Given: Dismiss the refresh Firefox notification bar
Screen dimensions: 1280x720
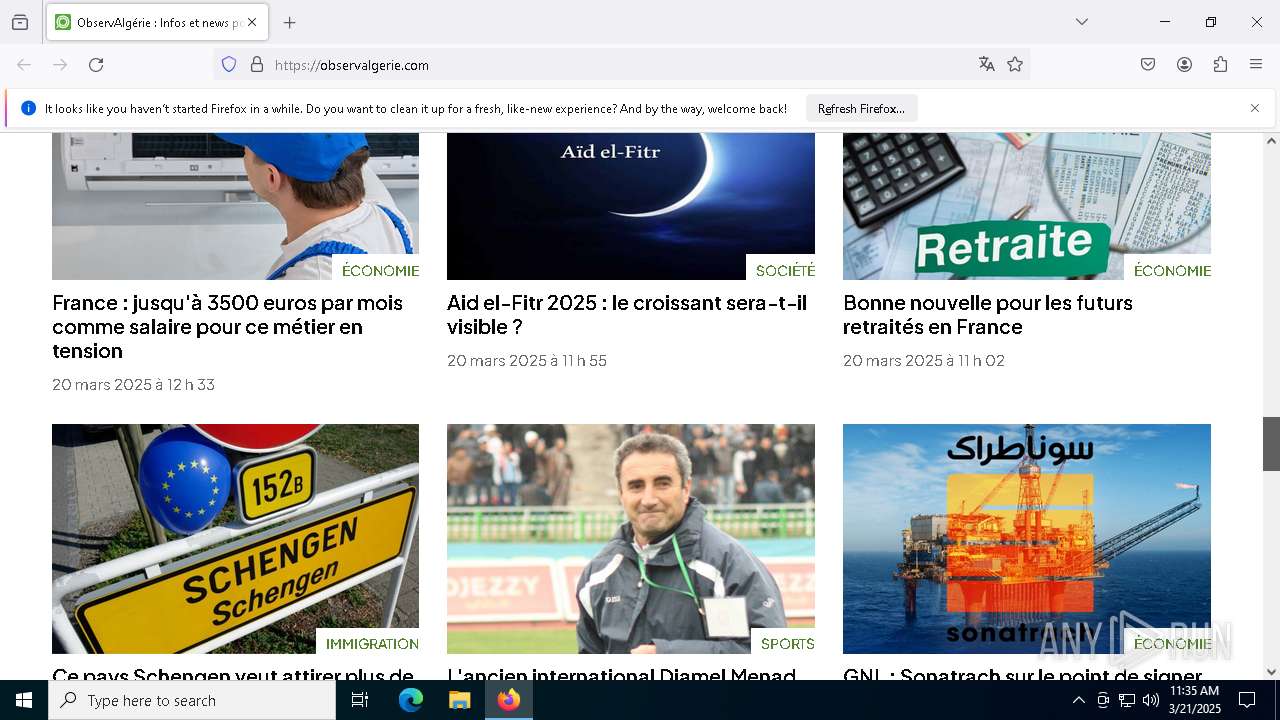Looking at the screenshot, I should click(x=1255, y=108).
